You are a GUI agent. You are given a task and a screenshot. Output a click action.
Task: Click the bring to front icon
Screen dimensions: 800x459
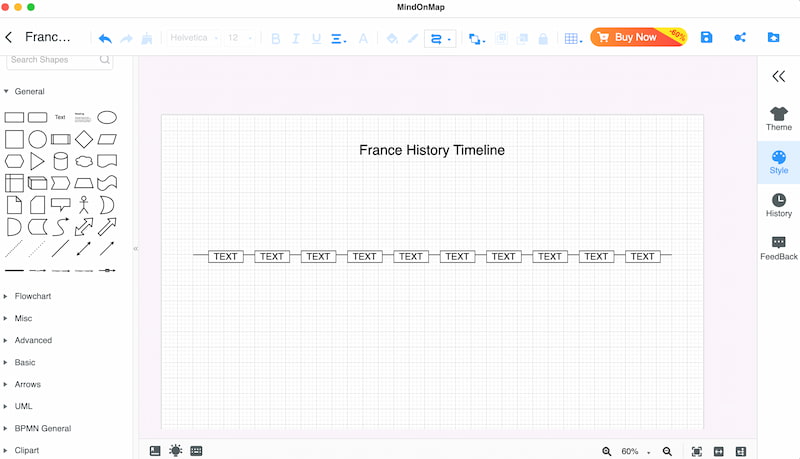click(502, 38)
